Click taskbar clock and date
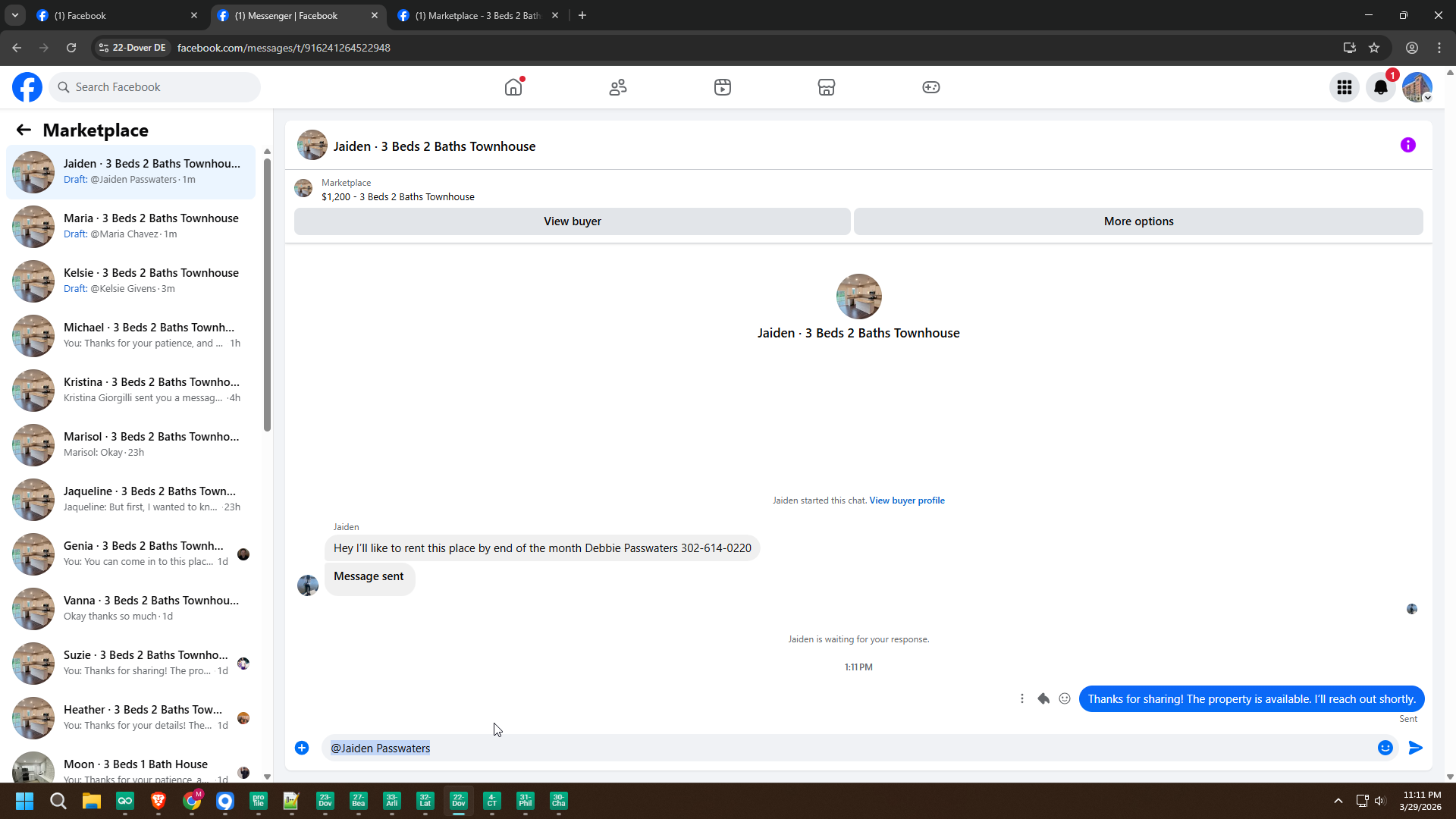The height and width of the screenshot is (819, 1456). point(1421,801)
